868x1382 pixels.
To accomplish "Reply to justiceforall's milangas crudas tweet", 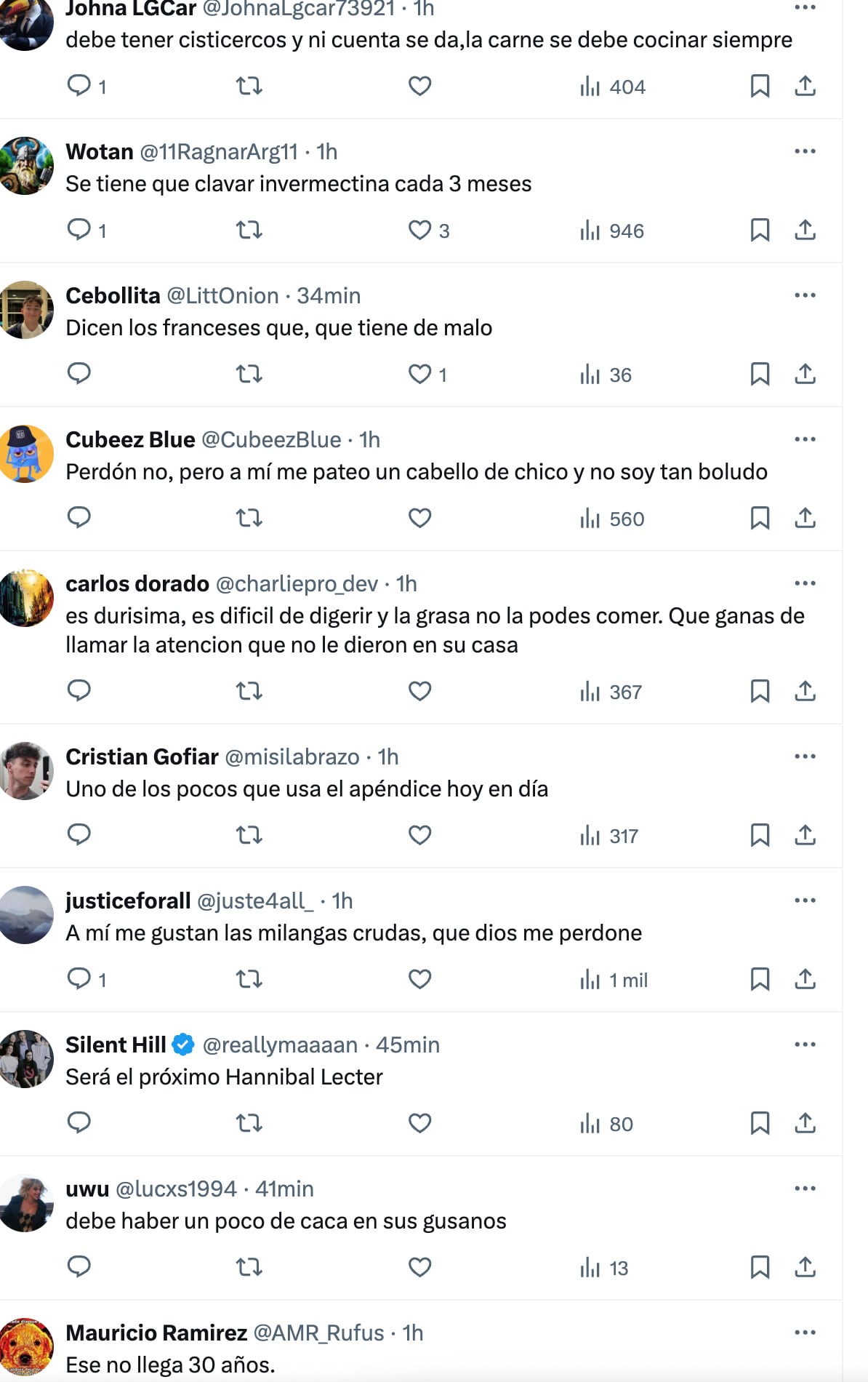I will pos(79,979).
